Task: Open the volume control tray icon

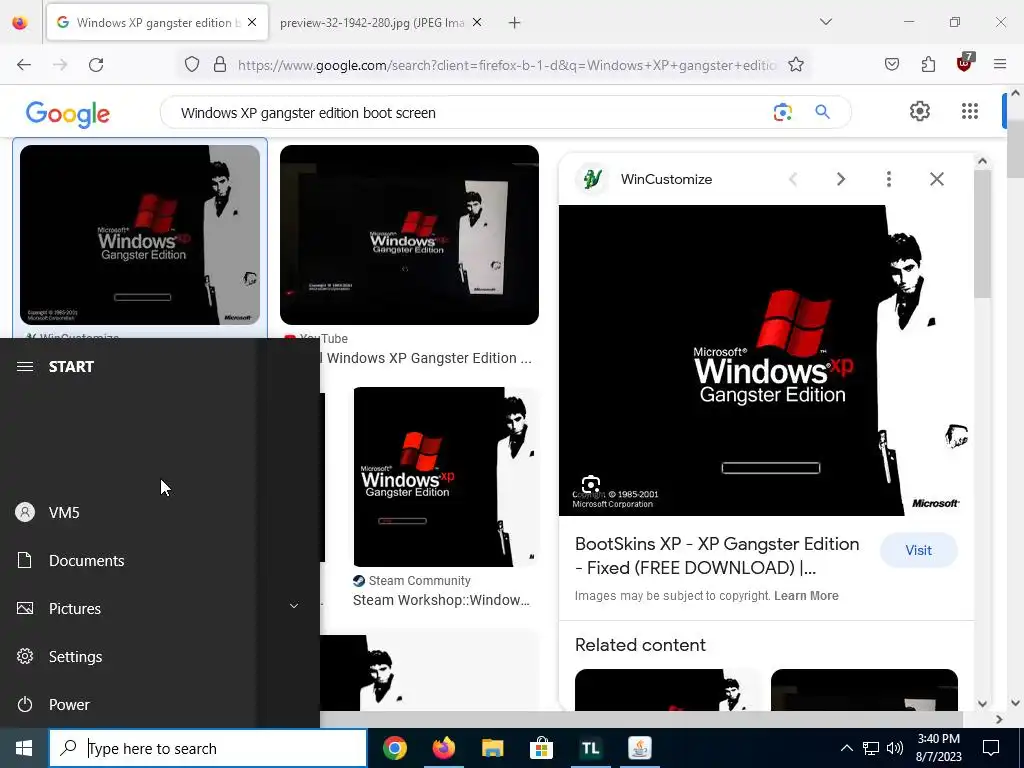Action: pyautogui.click(x=895, y=748)
